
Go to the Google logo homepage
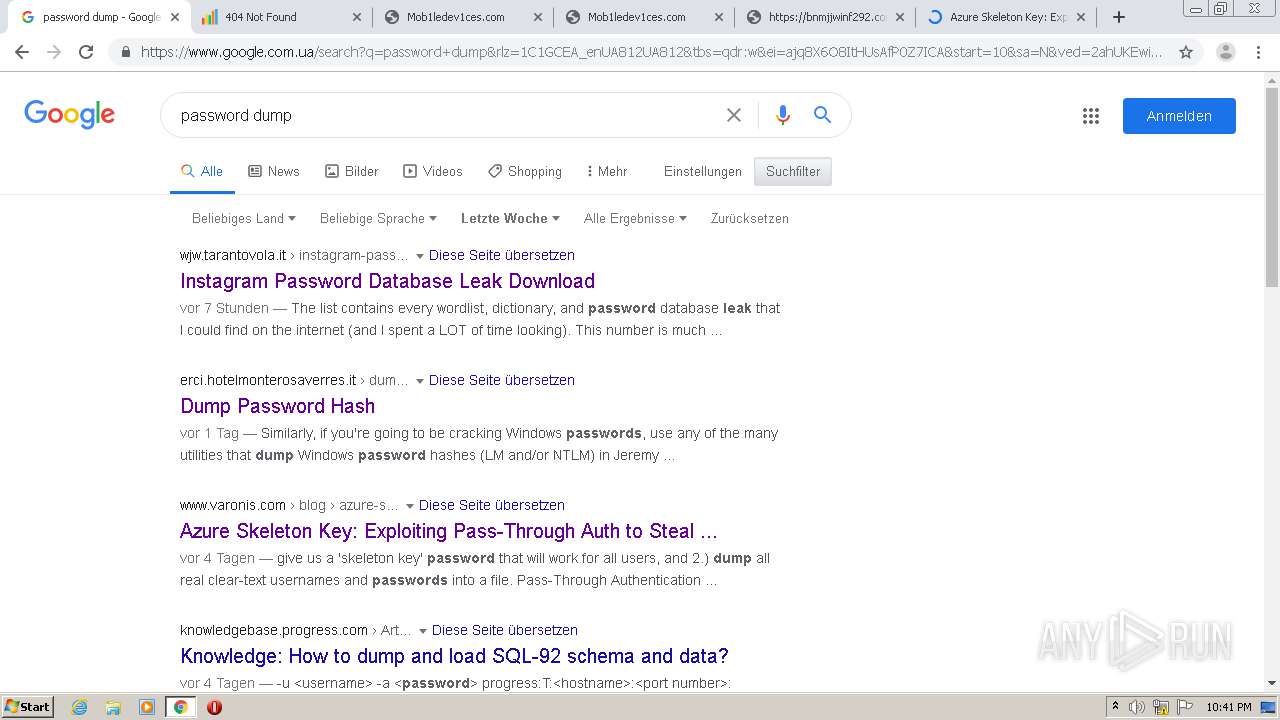point(70,114)
